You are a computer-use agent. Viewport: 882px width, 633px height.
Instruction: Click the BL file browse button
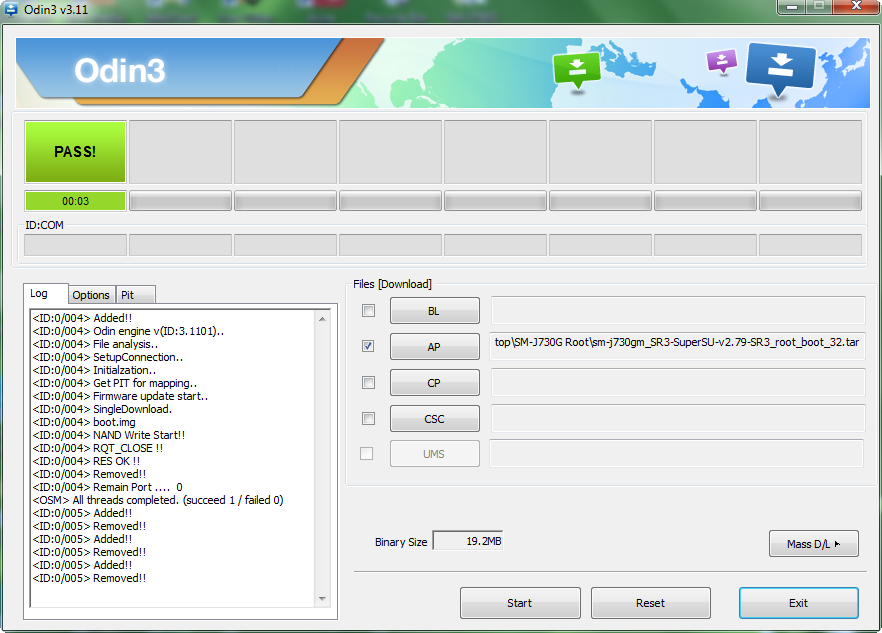pos(435,311)
